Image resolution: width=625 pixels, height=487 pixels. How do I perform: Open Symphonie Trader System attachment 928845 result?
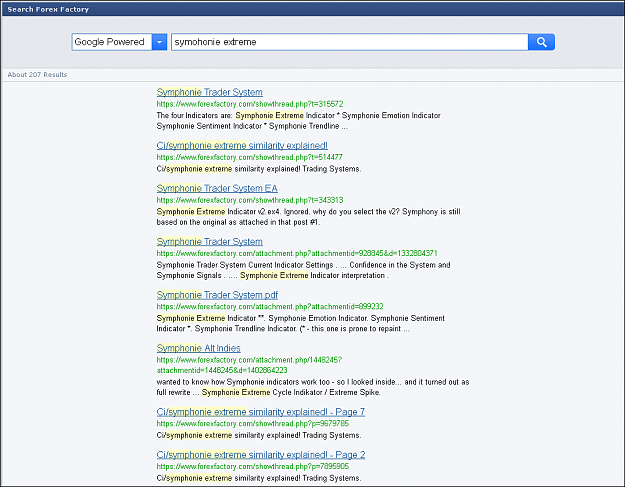coord(209,242)
